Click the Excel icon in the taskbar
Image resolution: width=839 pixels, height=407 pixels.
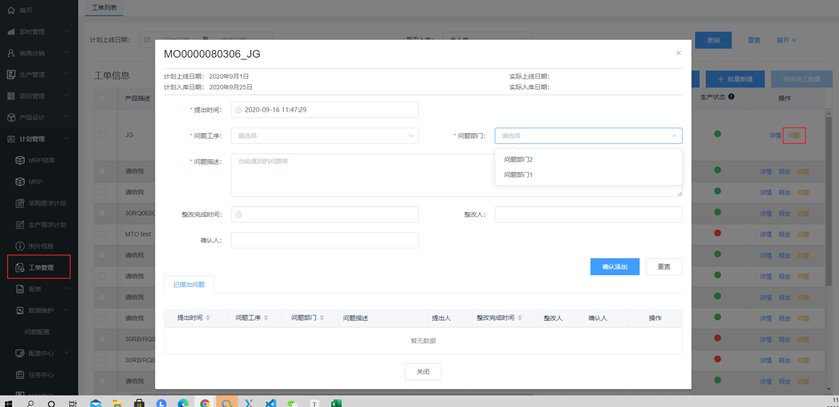[337, 403]
